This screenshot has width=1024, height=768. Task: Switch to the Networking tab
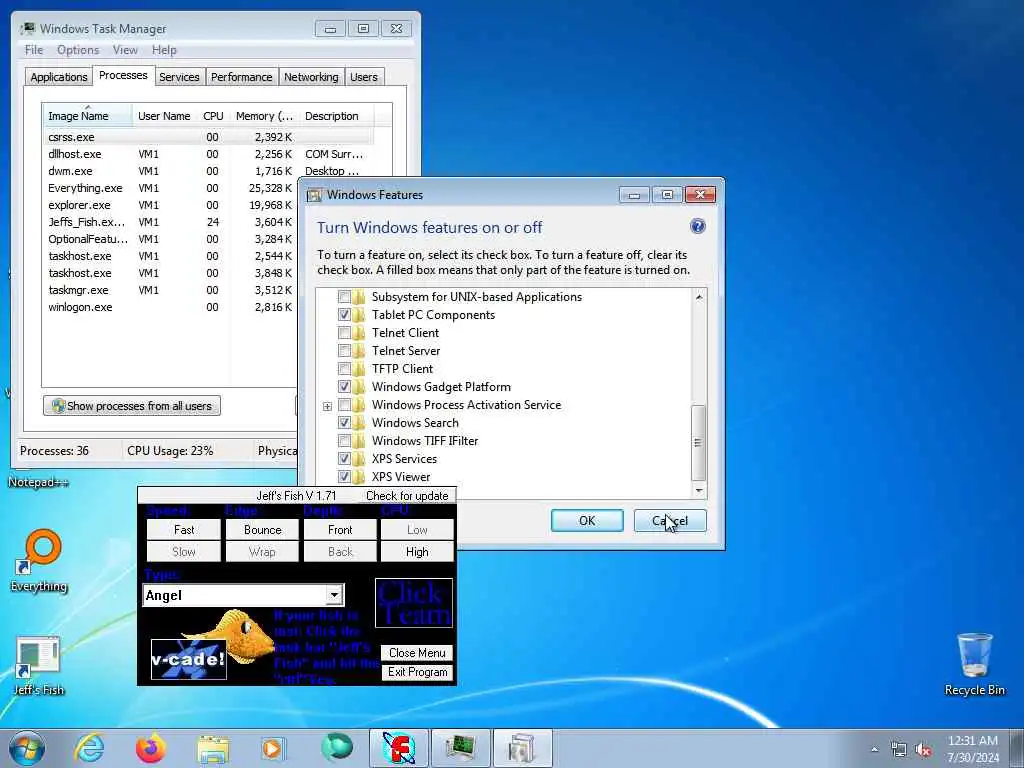click(x=311, y=77)
